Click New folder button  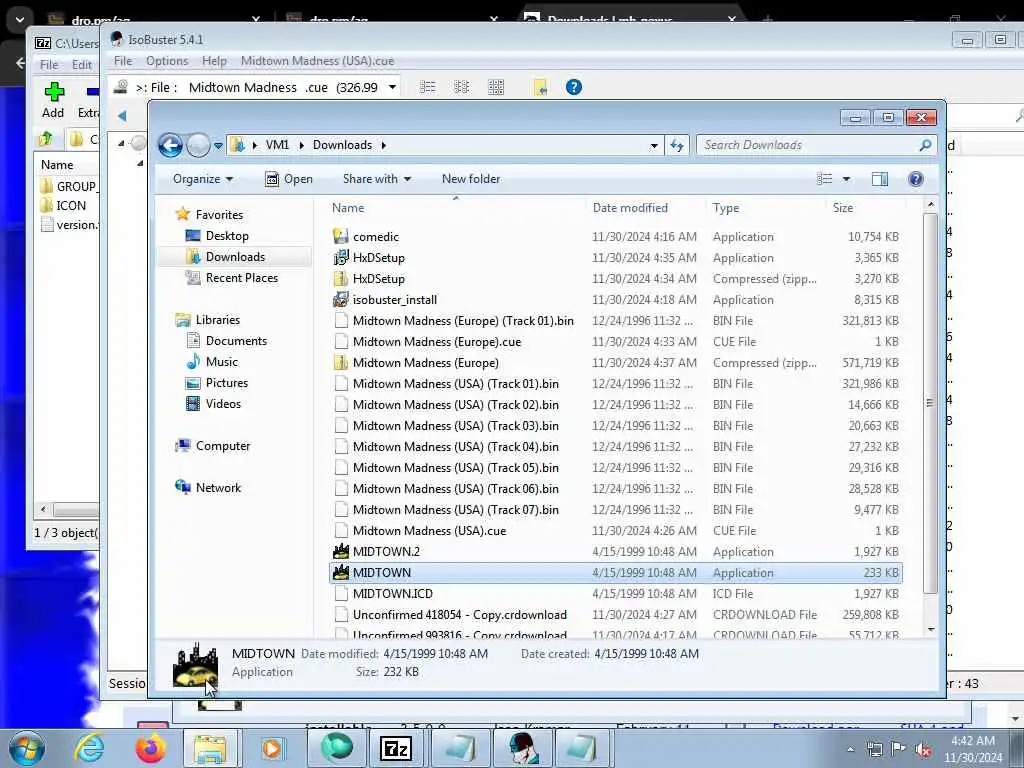pyautogui.click(x=471, y=179)
